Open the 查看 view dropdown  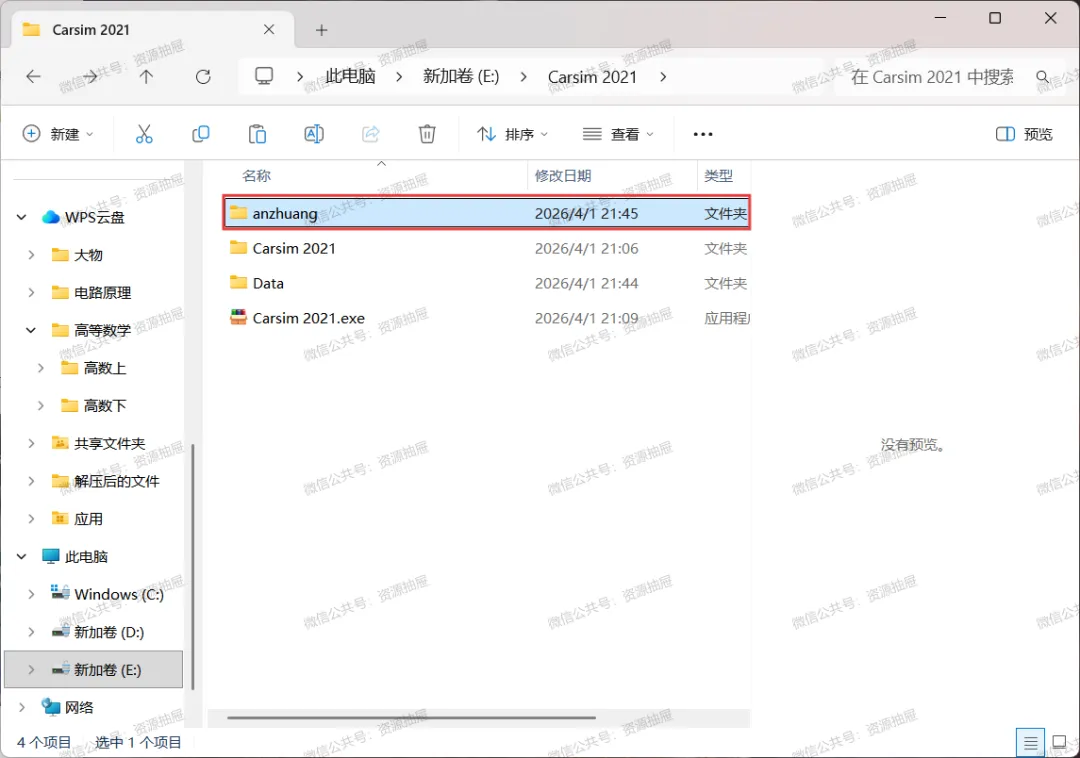point(618,134)
